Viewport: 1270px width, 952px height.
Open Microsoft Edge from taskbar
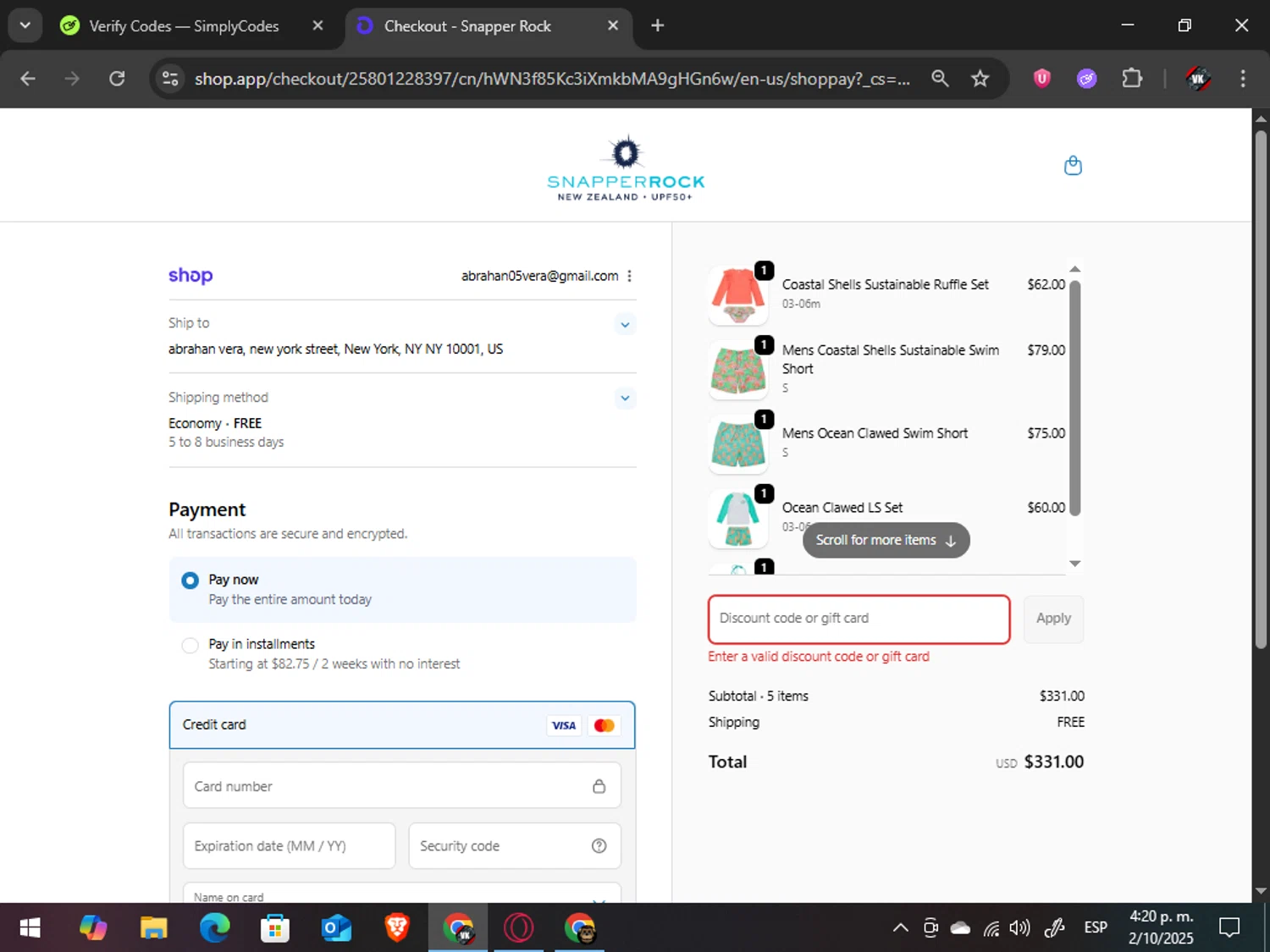214,928
